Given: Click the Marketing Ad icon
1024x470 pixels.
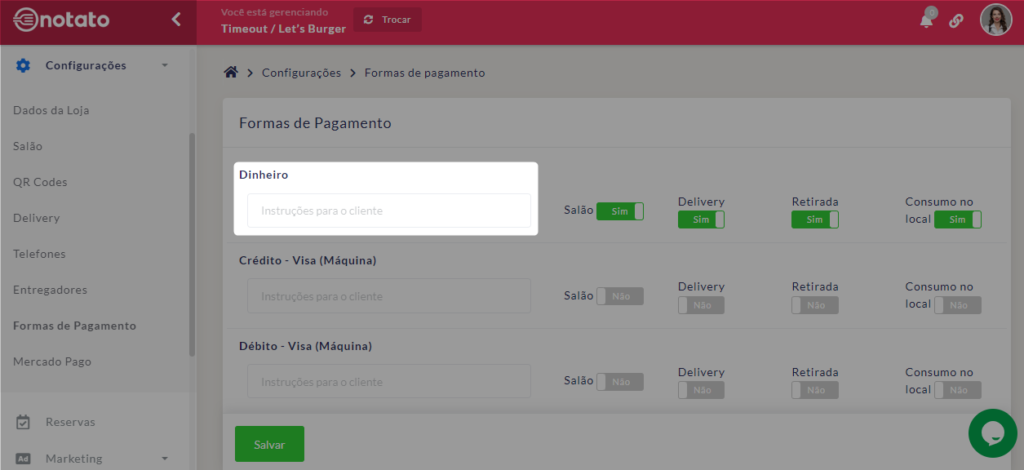Looking at the screenshot, I should (23, 458).
